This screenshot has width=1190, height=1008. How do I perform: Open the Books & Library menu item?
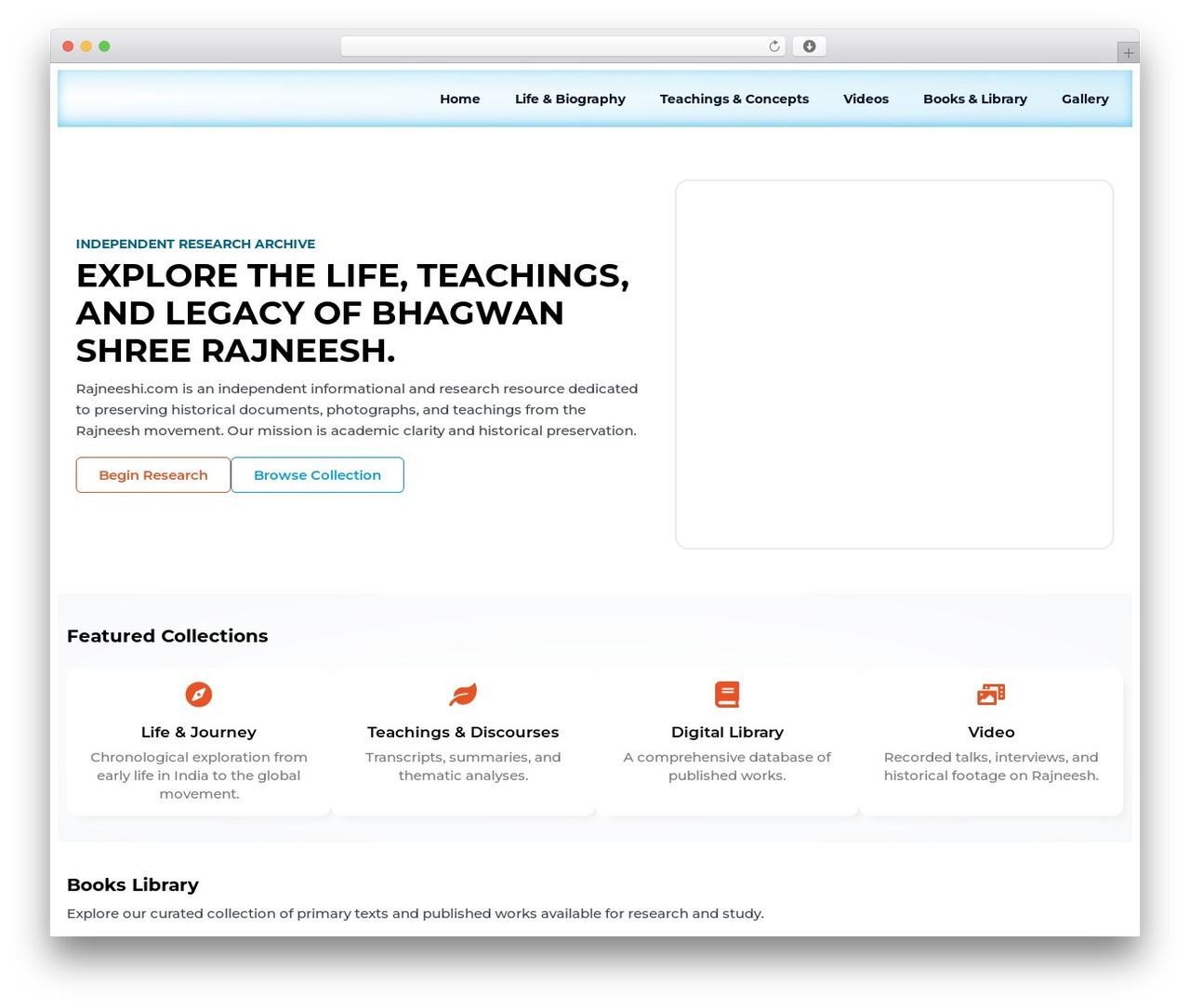tap(975, 99)
